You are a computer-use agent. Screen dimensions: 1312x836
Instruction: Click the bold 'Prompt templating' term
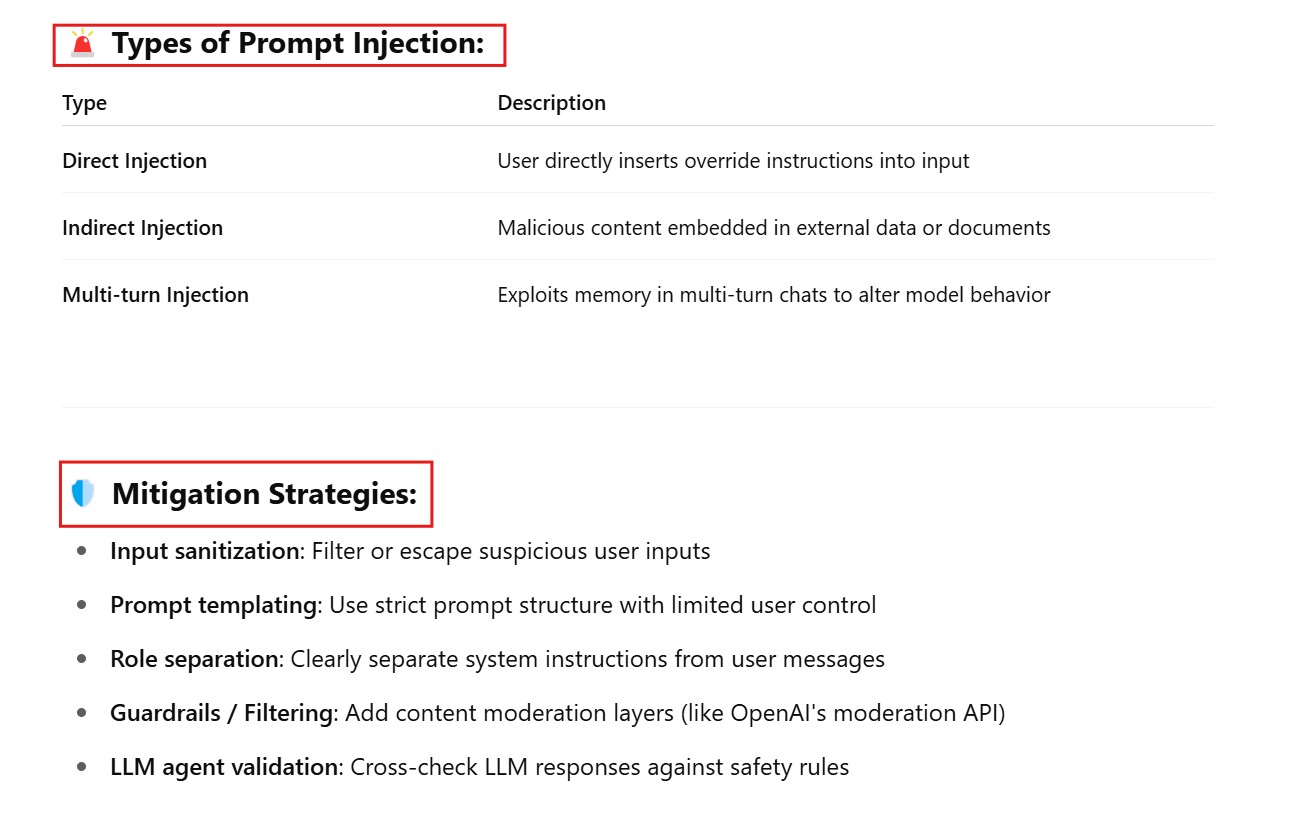tap(212, 605)
